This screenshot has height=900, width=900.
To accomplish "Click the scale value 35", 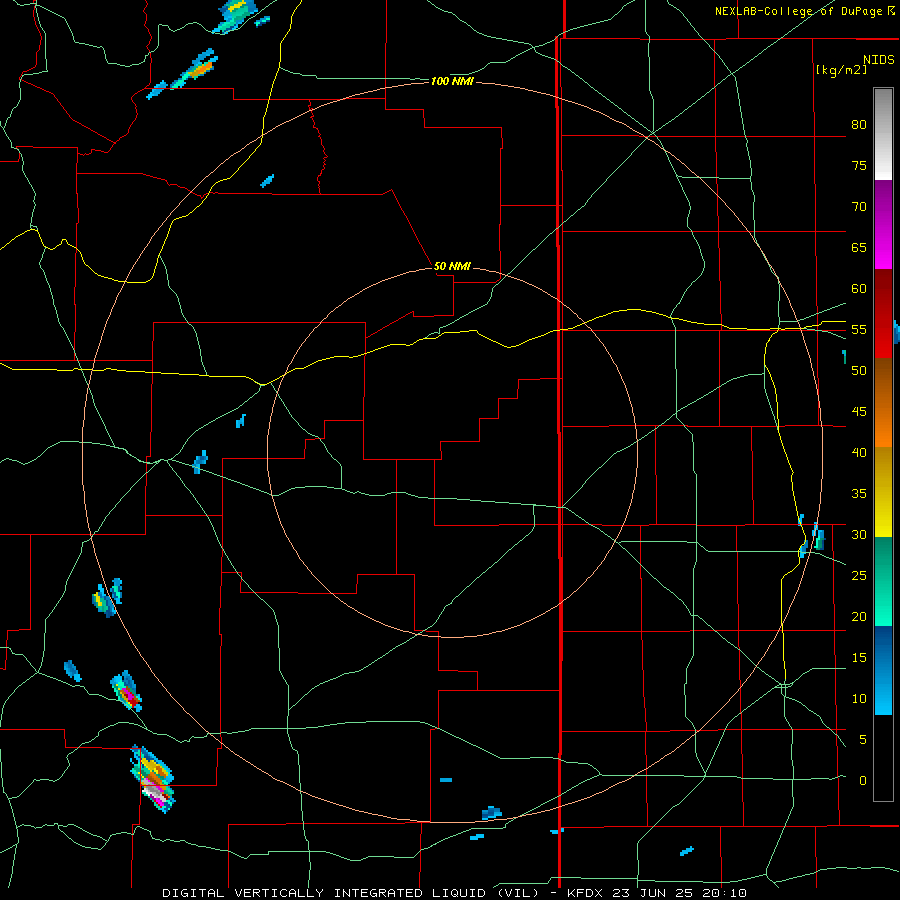I will tap(859, 494).
